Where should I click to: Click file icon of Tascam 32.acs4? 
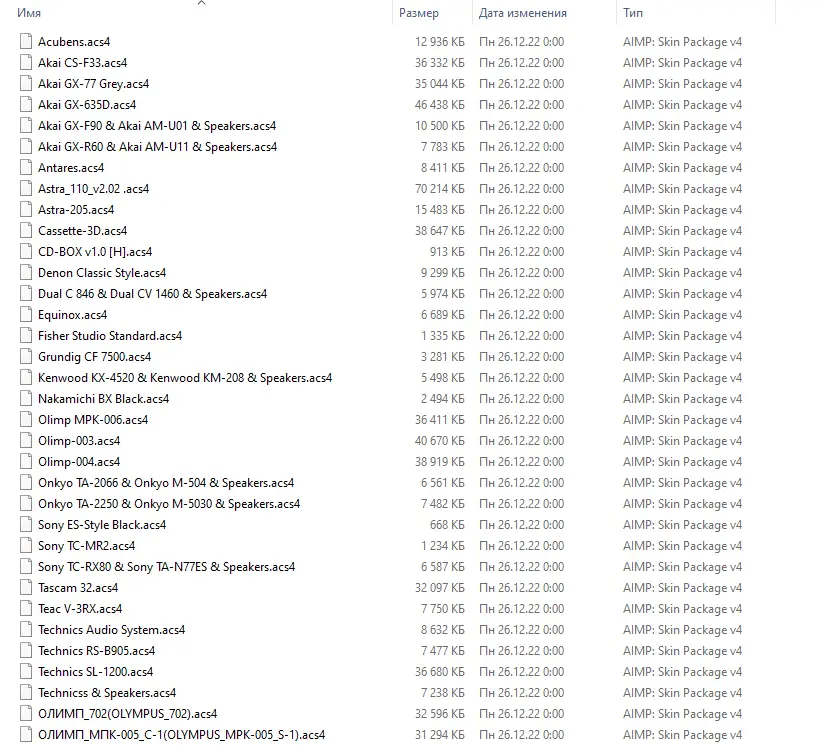click(x=26, y=588)
